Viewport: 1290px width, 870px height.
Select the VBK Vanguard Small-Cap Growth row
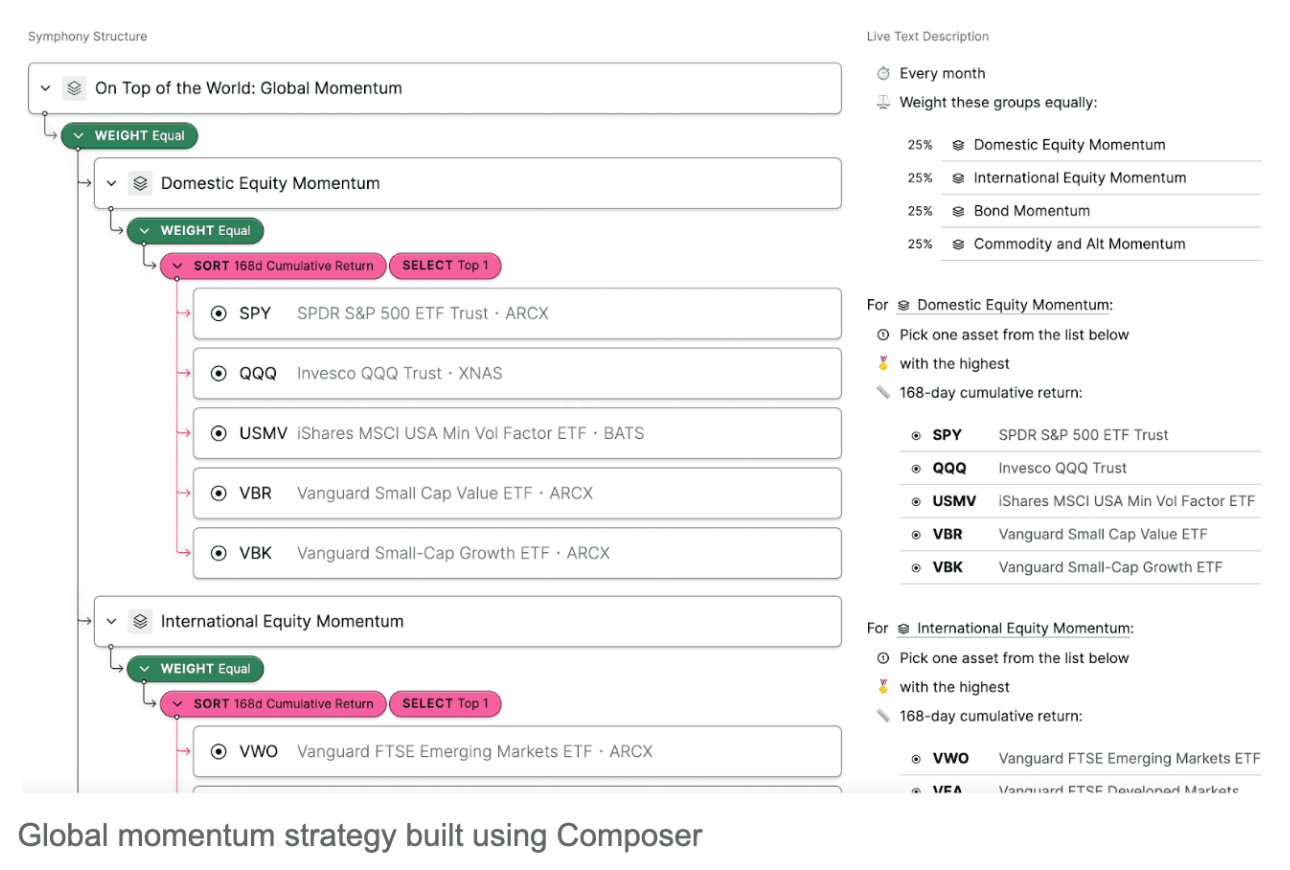[516, 554]
